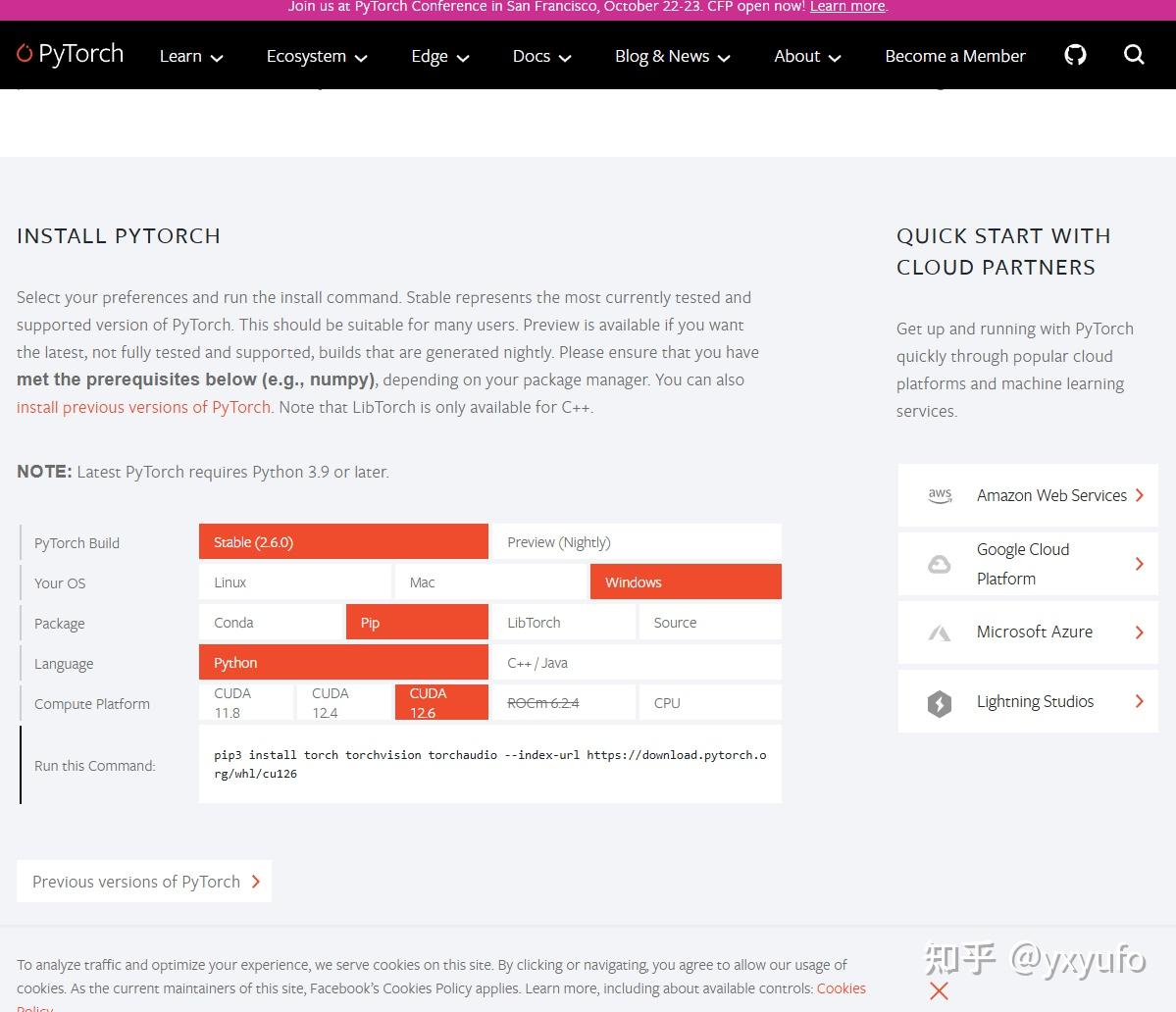Choose Linux as your OS
This screenshot has width=1176, height=1012.
[x=294, y=582]
